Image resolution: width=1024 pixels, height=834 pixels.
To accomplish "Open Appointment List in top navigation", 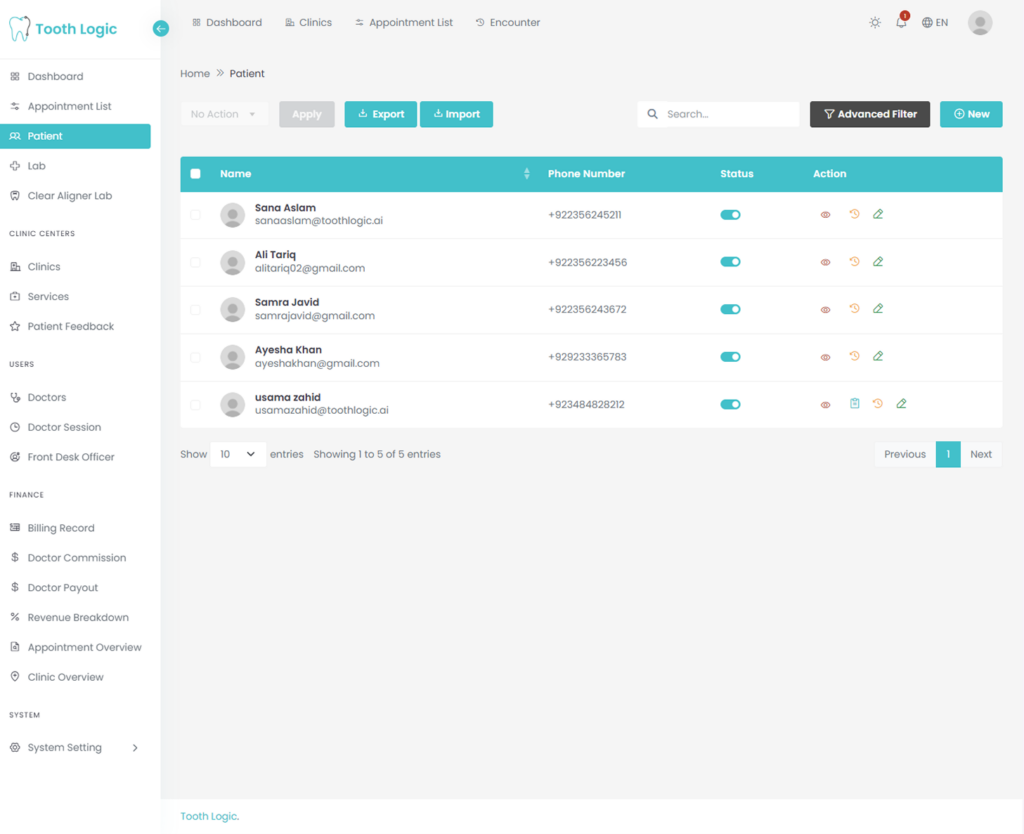I will (x=404, y=22).
